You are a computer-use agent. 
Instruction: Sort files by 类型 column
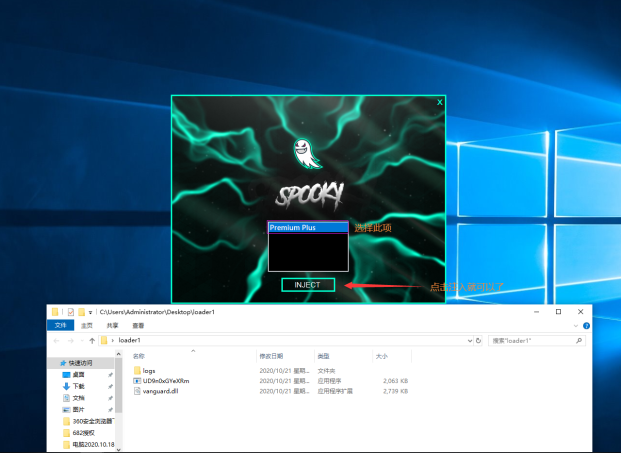click(x=324, y=356)
